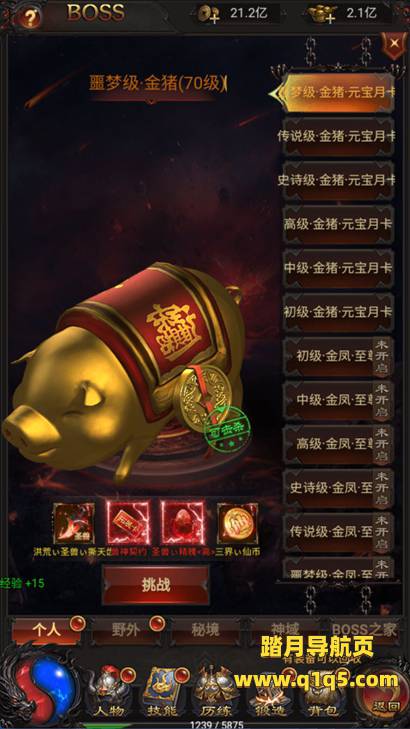This screenshot has height=729, width=410.
Task: Tap the 洪荒圣兽 reward item icon
Action: coord(73,523)
